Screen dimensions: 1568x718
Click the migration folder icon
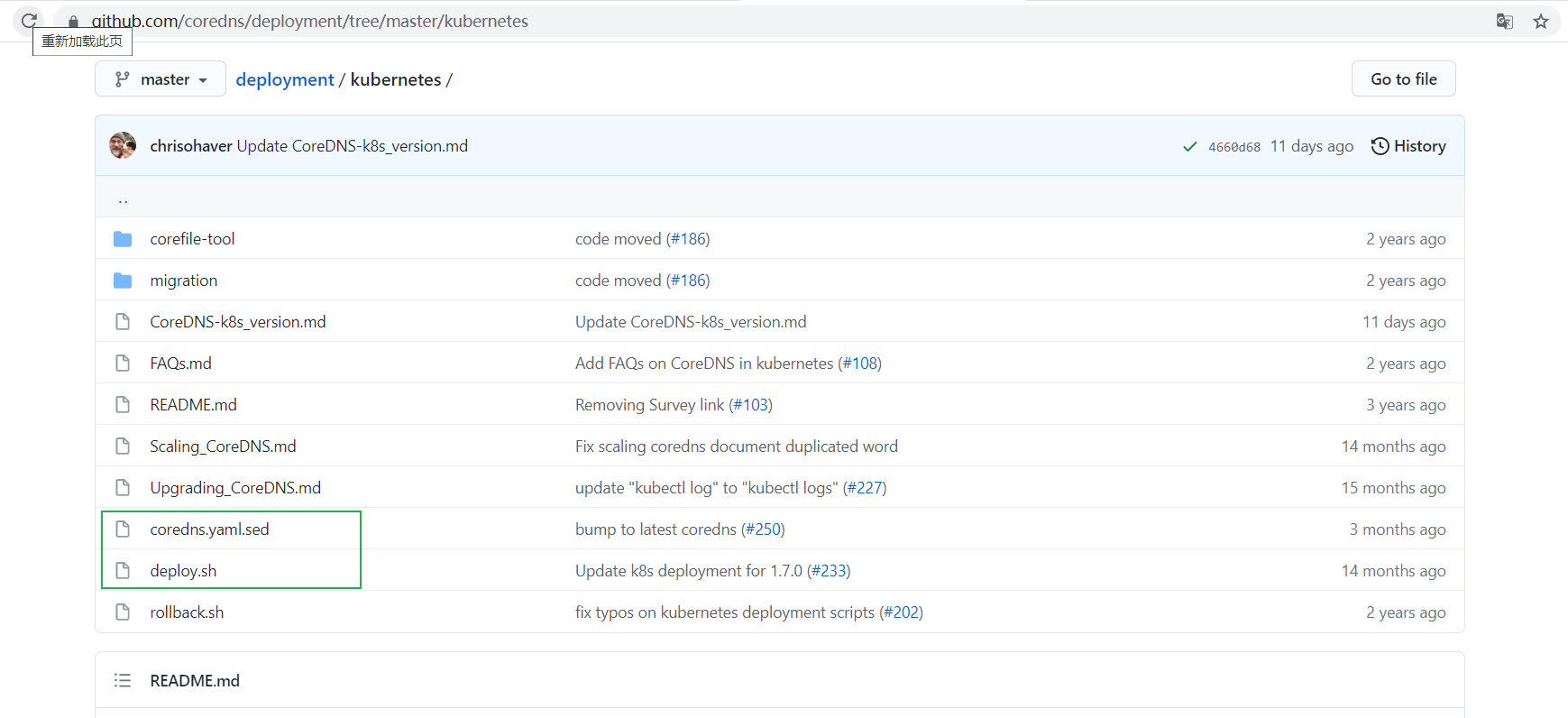pos(123,281)
